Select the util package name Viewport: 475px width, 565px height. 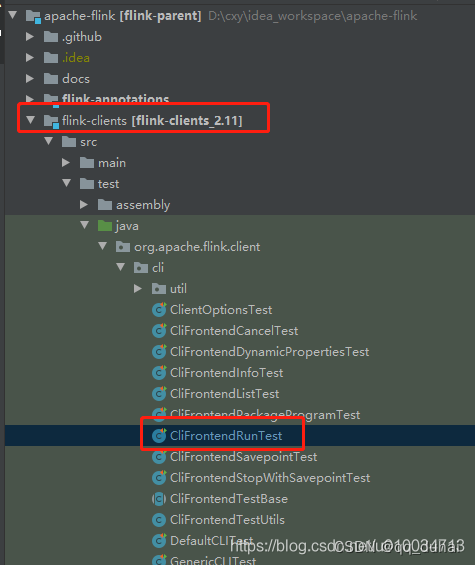[x=178, y=289]
